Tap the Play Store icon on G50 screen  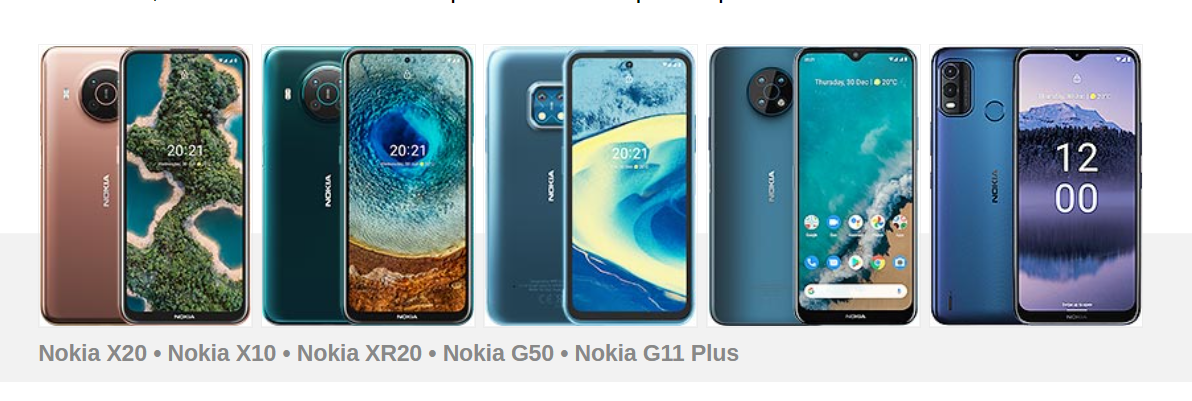click(855, 263)
